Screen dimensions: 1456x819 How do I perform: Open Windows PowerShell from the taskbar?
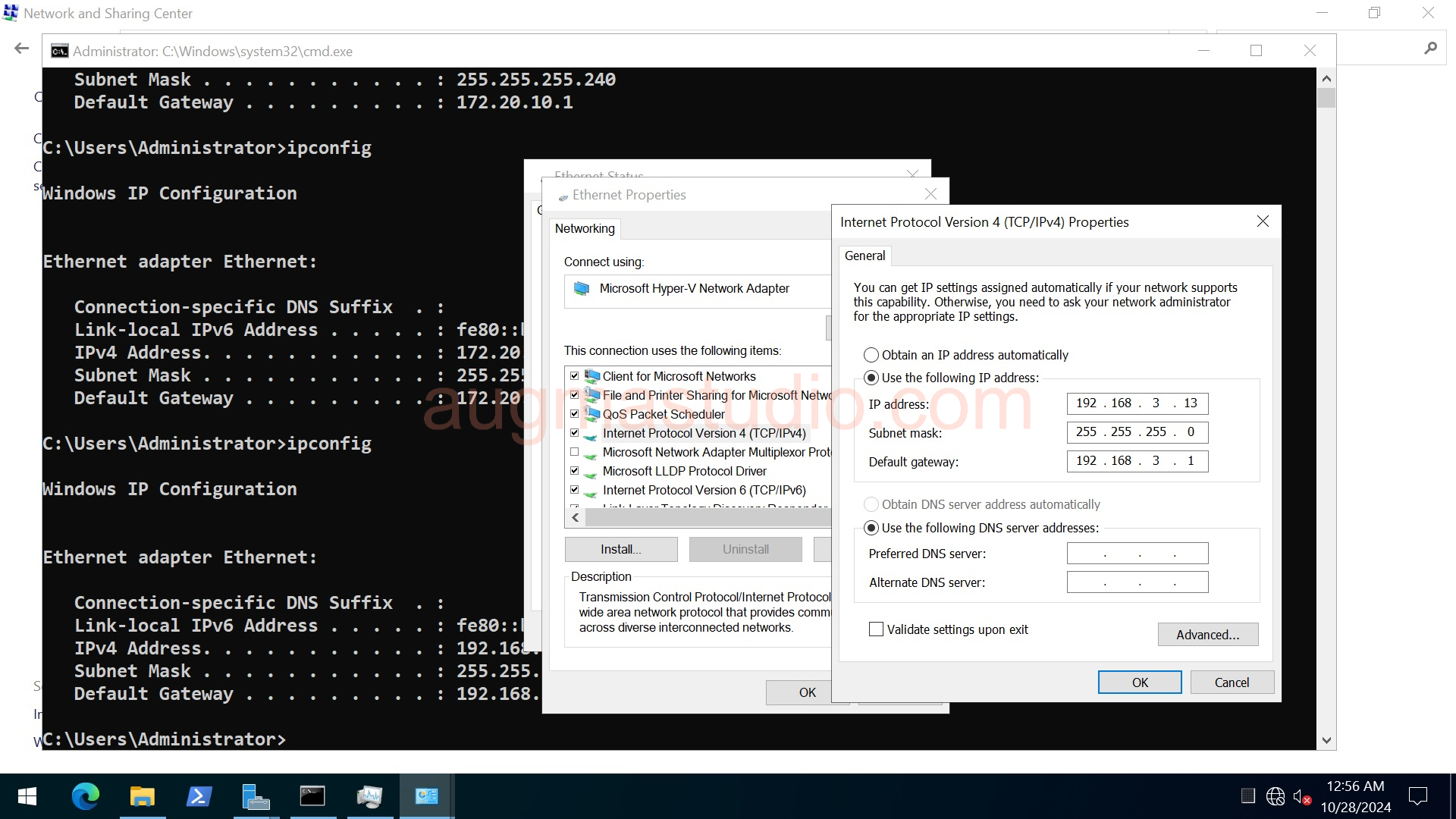pyautogui.click(x=199, y=795)
